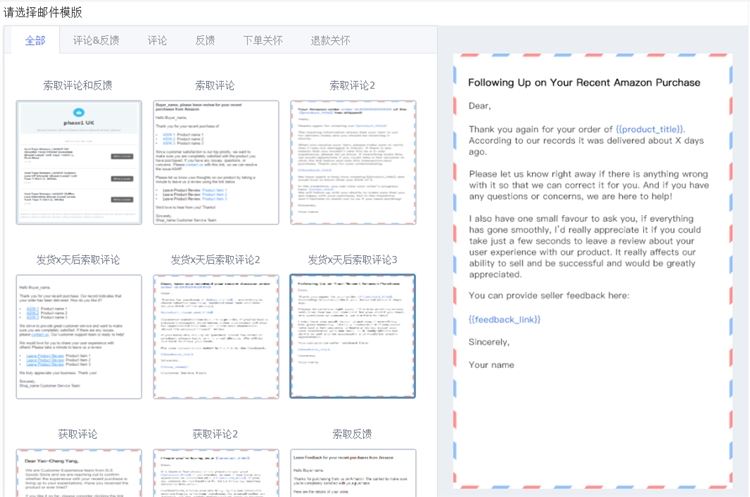This screenshot has width=750, height=497.
Task: Click the 发货x天后索取评论3 template title
Action: tap(353, 260)
